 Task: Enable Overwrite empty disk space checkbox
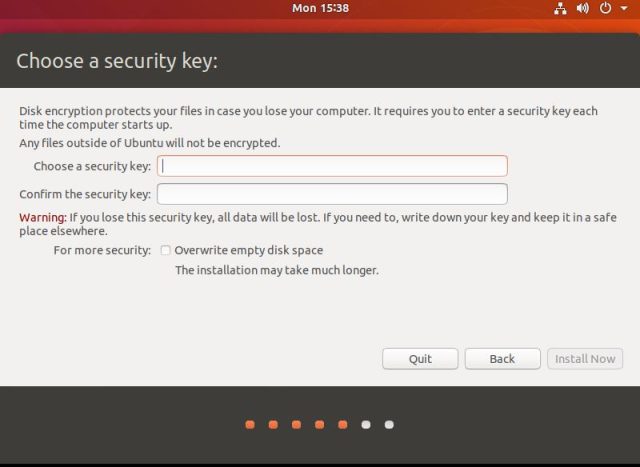click(166, 250)
